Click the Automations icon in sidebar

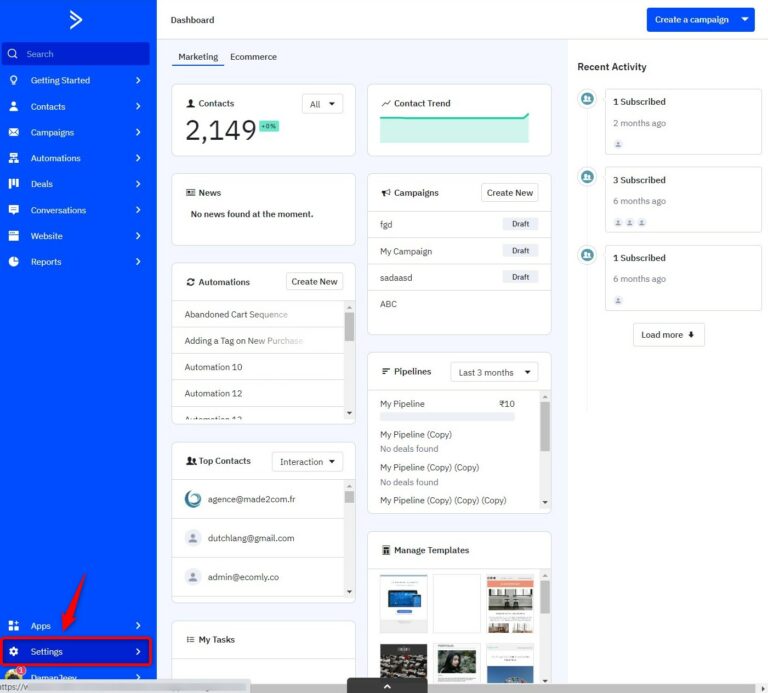coord(14,158)
